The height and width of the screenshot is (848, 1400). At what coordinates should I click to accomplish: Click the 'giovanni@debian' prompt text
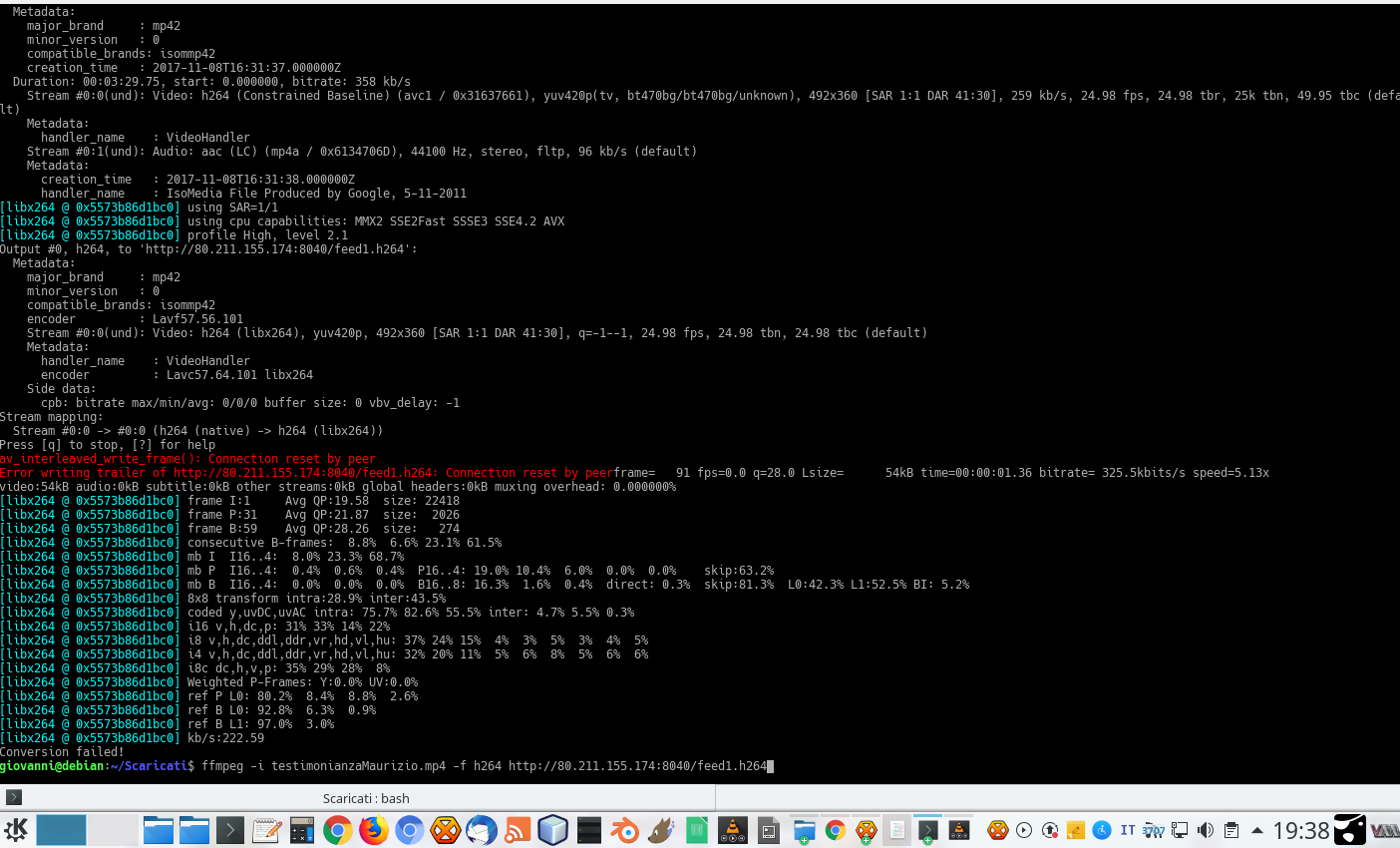pyautogui.click(x=52, y=766)
